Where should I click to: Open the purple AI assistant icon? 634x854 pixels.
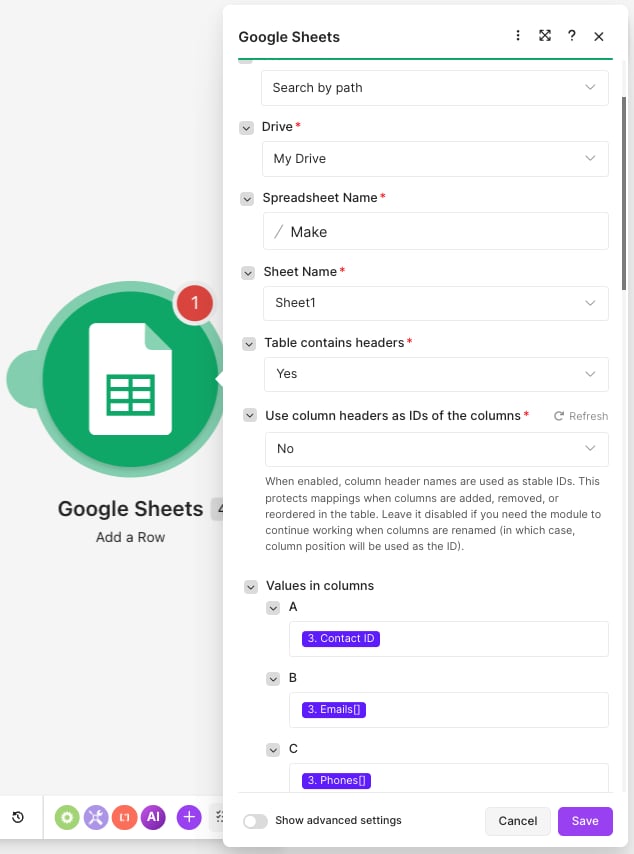tap(153, 817)
